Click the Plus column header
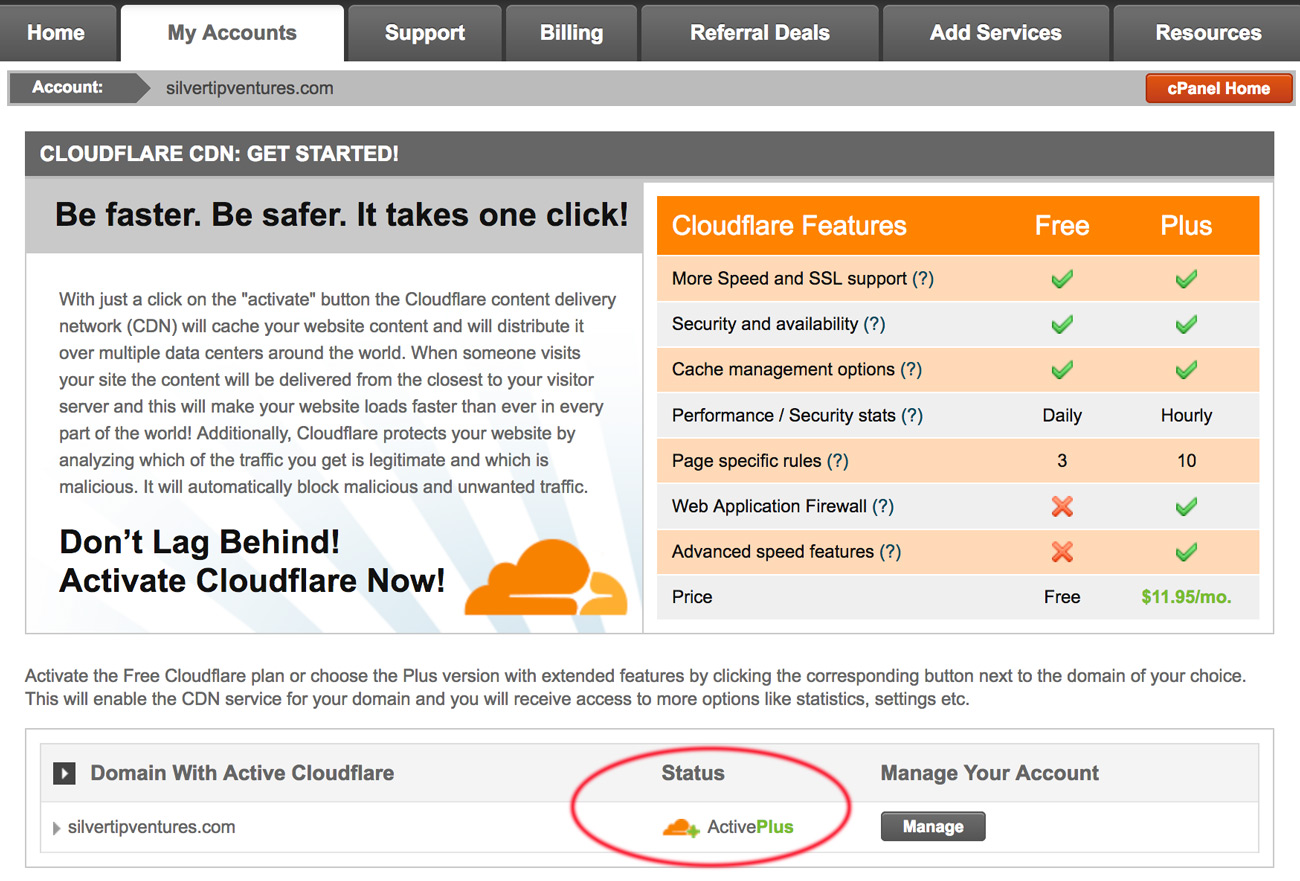1300x881 pixels. point(1186,226)
